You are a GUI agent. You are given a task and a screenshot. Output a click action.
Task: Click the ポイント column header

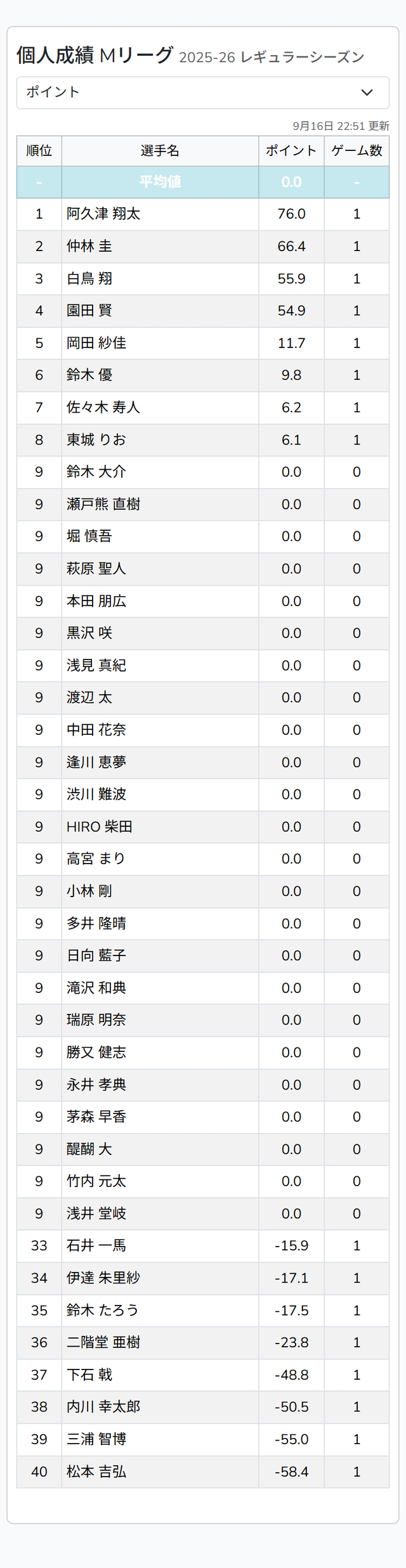(291, 151)
